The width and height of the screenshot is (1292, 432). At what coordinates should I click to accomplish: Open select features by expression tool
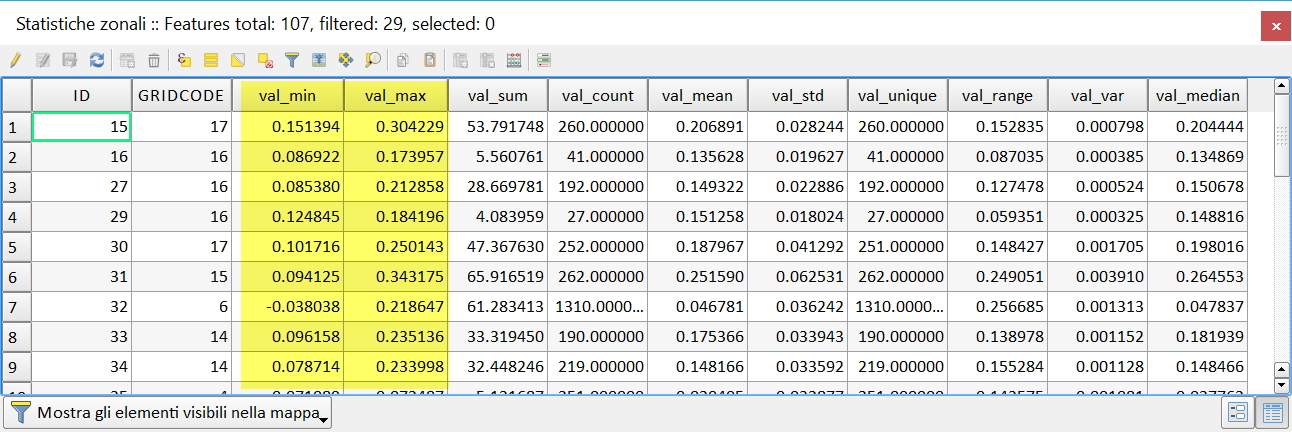[184, 60]
